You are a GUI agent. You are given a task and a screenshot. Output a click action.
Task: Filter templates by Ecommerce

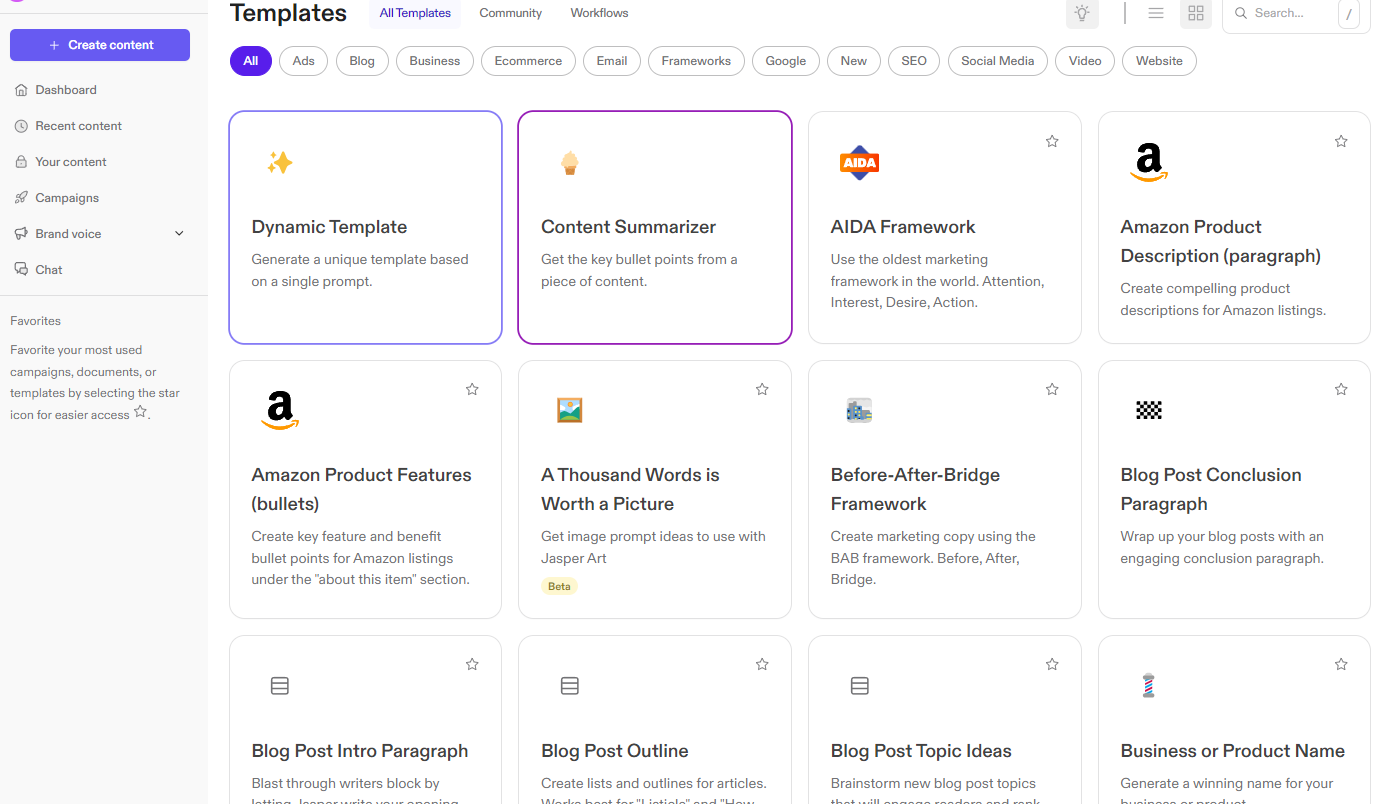pyautogui.click(x=528, y=61)
